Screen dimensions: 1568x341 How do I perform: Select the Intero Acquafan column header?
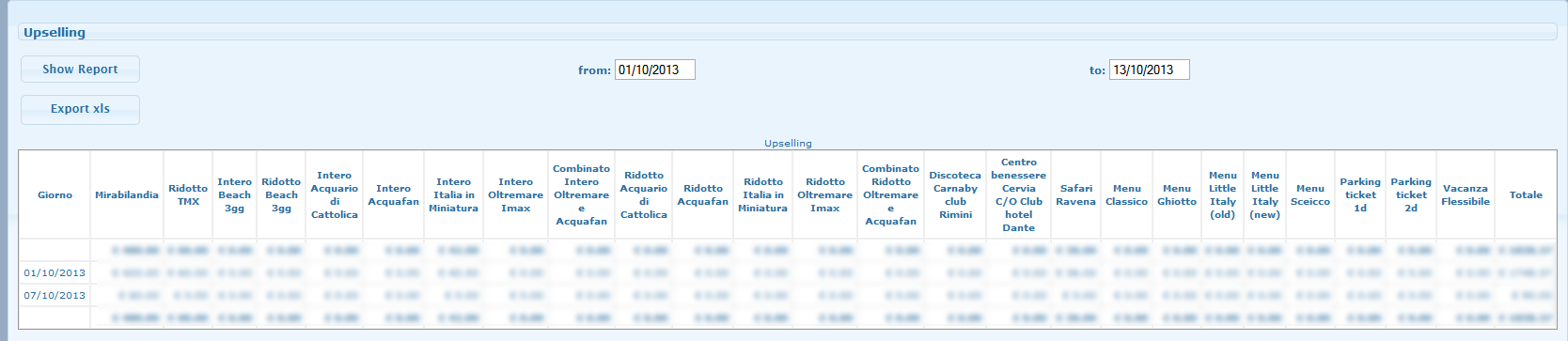393,194
